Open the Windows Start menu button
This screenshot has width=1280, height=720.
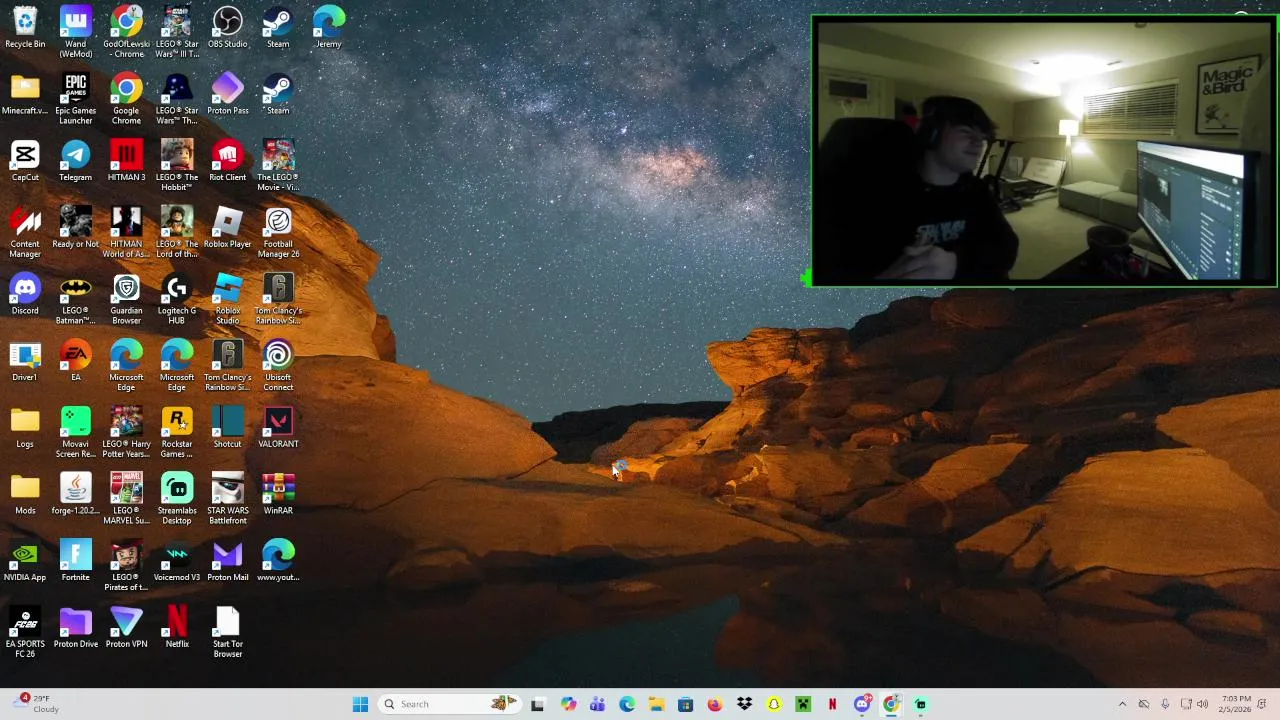(x=360, y=704)
